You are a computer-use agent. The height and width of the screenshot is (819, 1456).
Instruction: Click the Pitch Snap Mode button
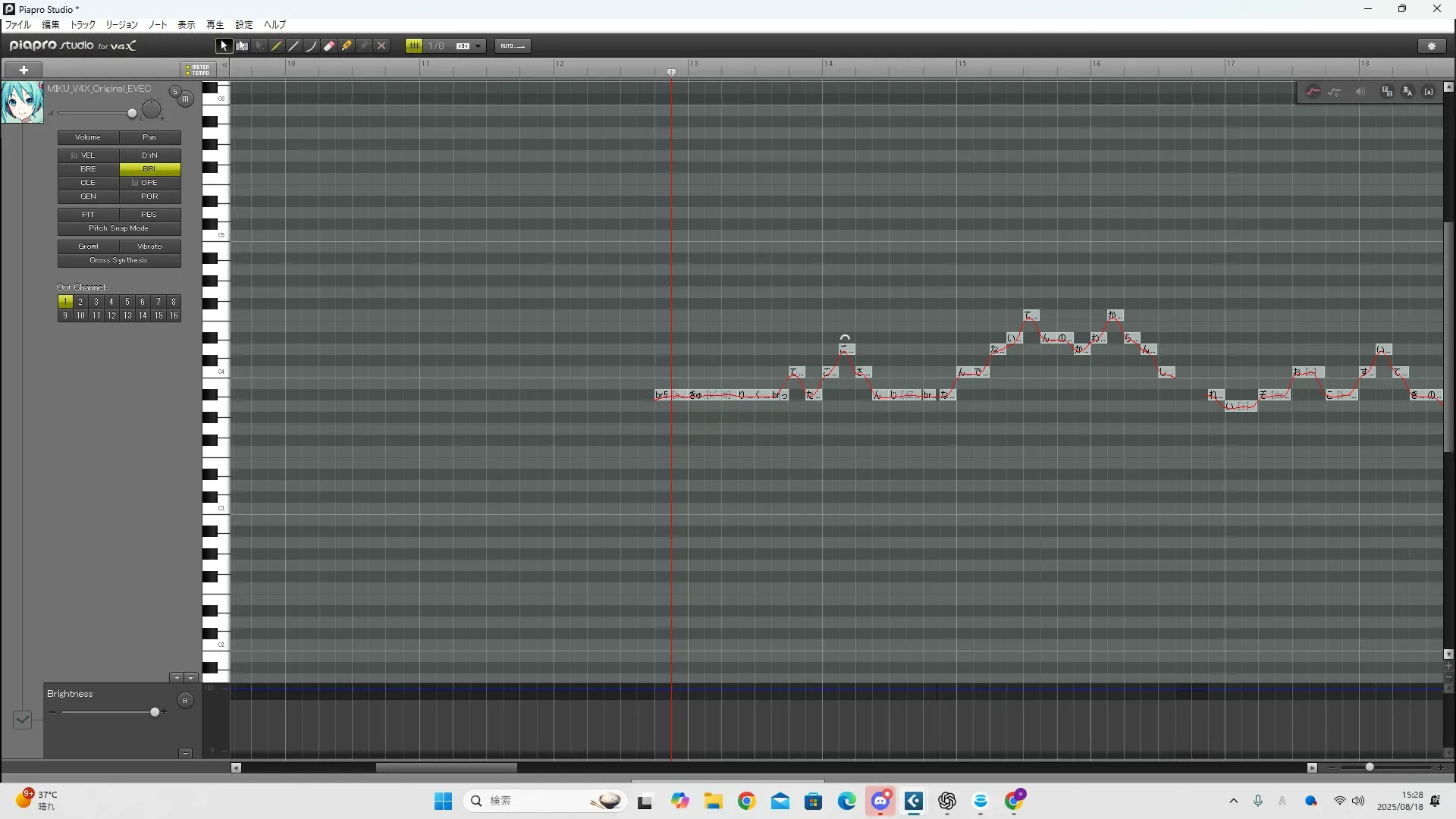pos(119,228)
